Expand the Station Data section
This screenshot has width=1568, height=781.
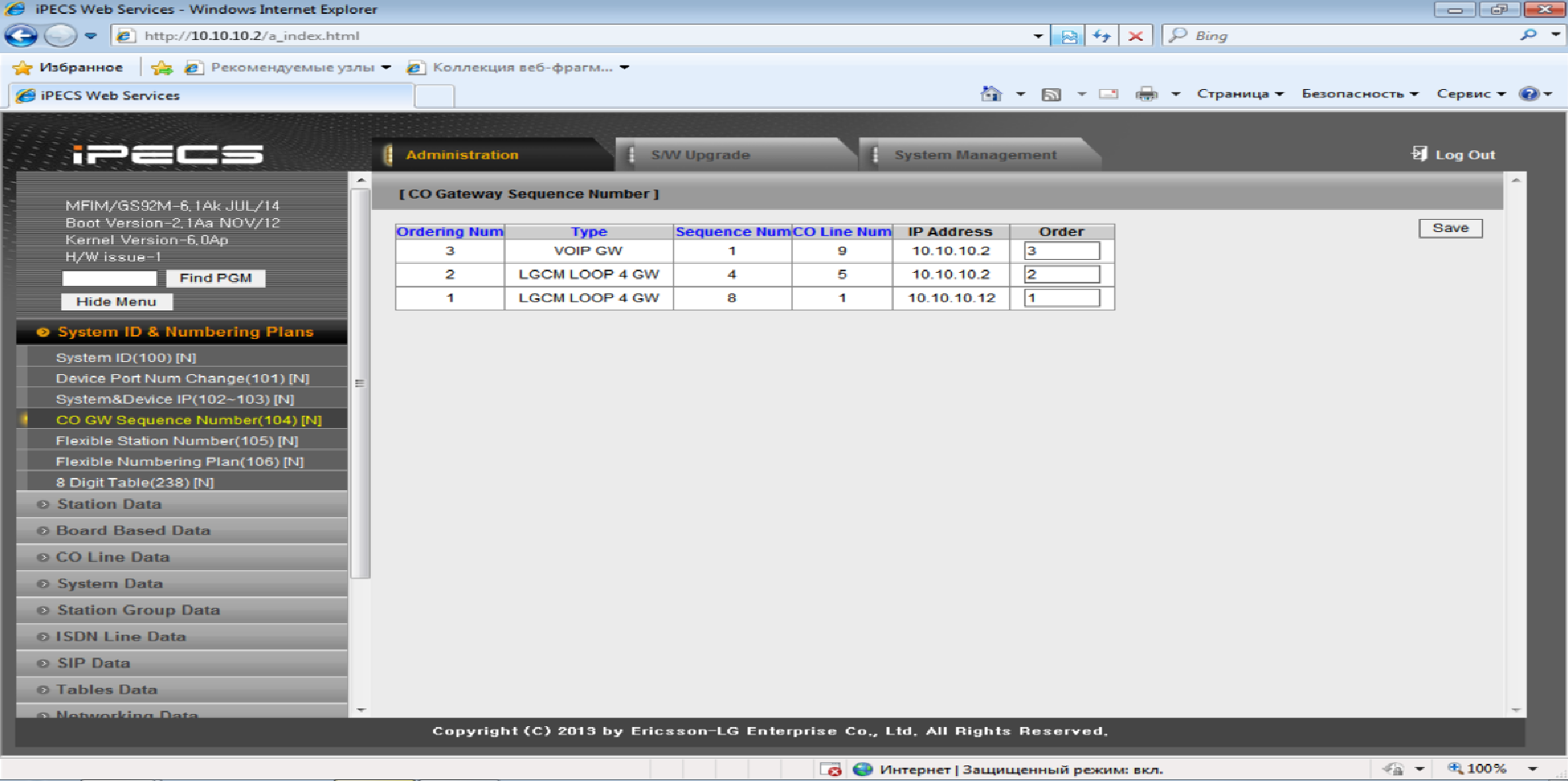point(109,504)
